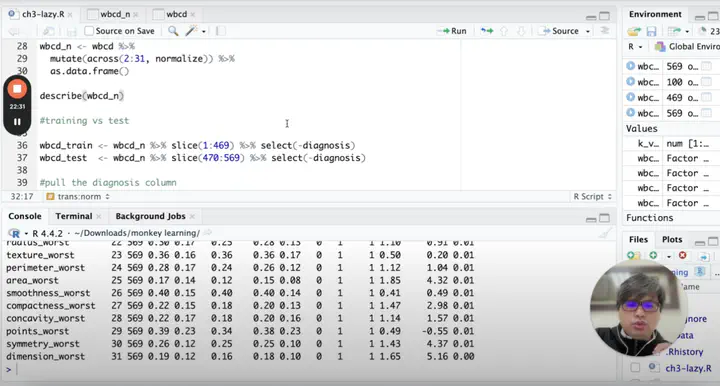Image resolution: width=720 pixels, height=386 pixels.
Task: Click the describe(wbcd_n) line in editor
Action: (x=82, y=96)
